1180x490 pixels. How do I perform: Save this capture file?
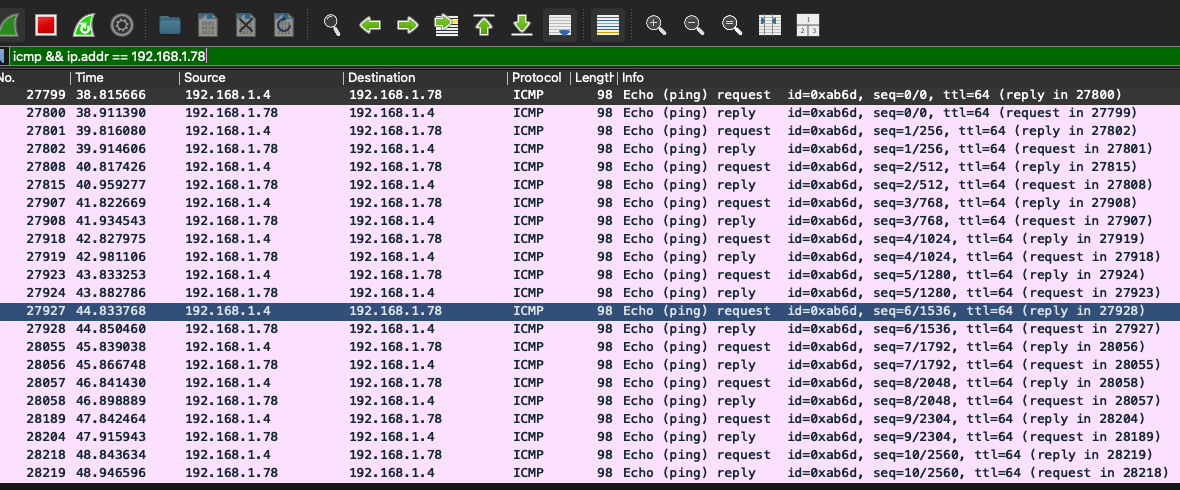208,26
